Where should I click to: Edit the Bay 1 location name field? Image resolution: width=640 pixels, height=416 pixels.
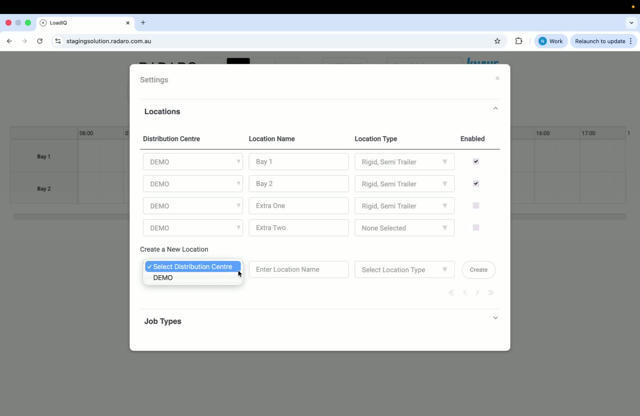coord(298,162)
